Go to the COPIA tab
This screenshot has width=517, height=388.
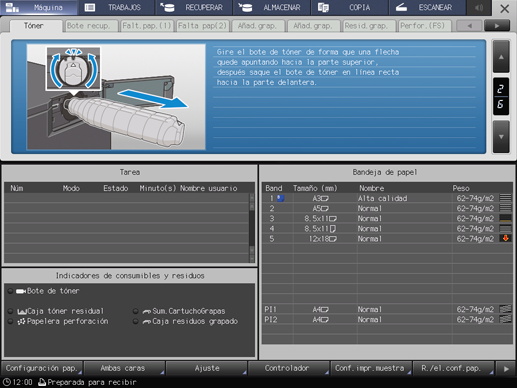coord(349,7)
